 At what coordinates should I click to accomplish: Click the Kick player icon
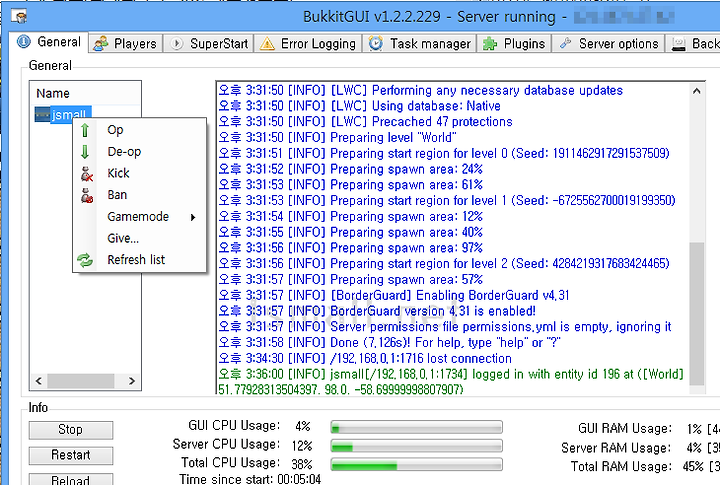[86, 174]
